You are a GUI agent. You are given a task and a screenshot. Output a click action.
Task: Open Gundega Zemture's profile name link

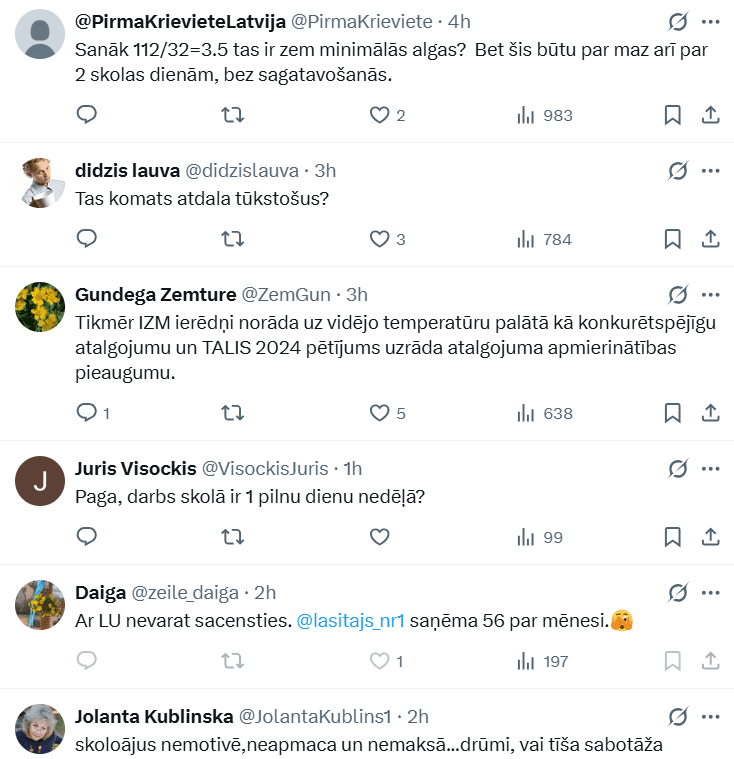(x=156, y=294)
